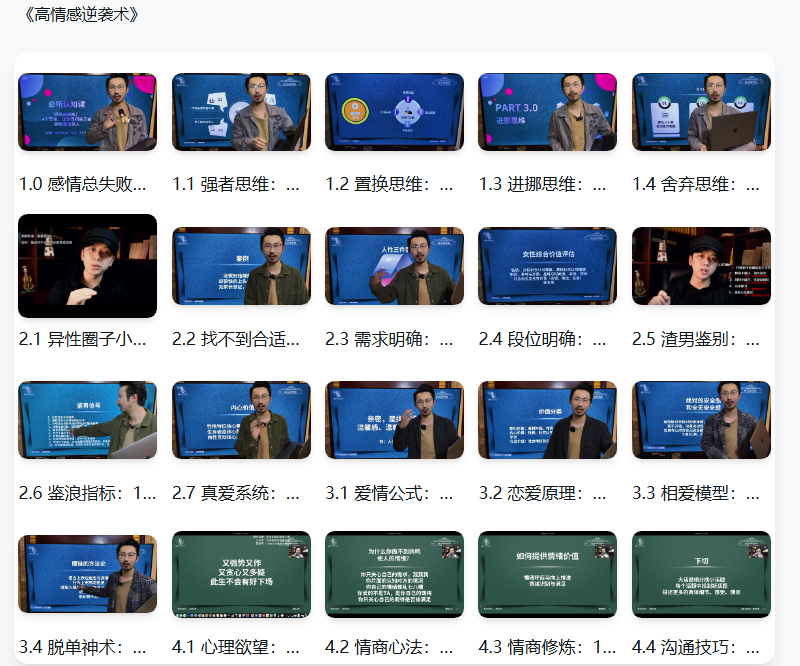Image resolution: width=800 pixels, height=666 pixels.
Task: Open video thumbnail for lesson 3.4
Action: (x=87, y=574)
